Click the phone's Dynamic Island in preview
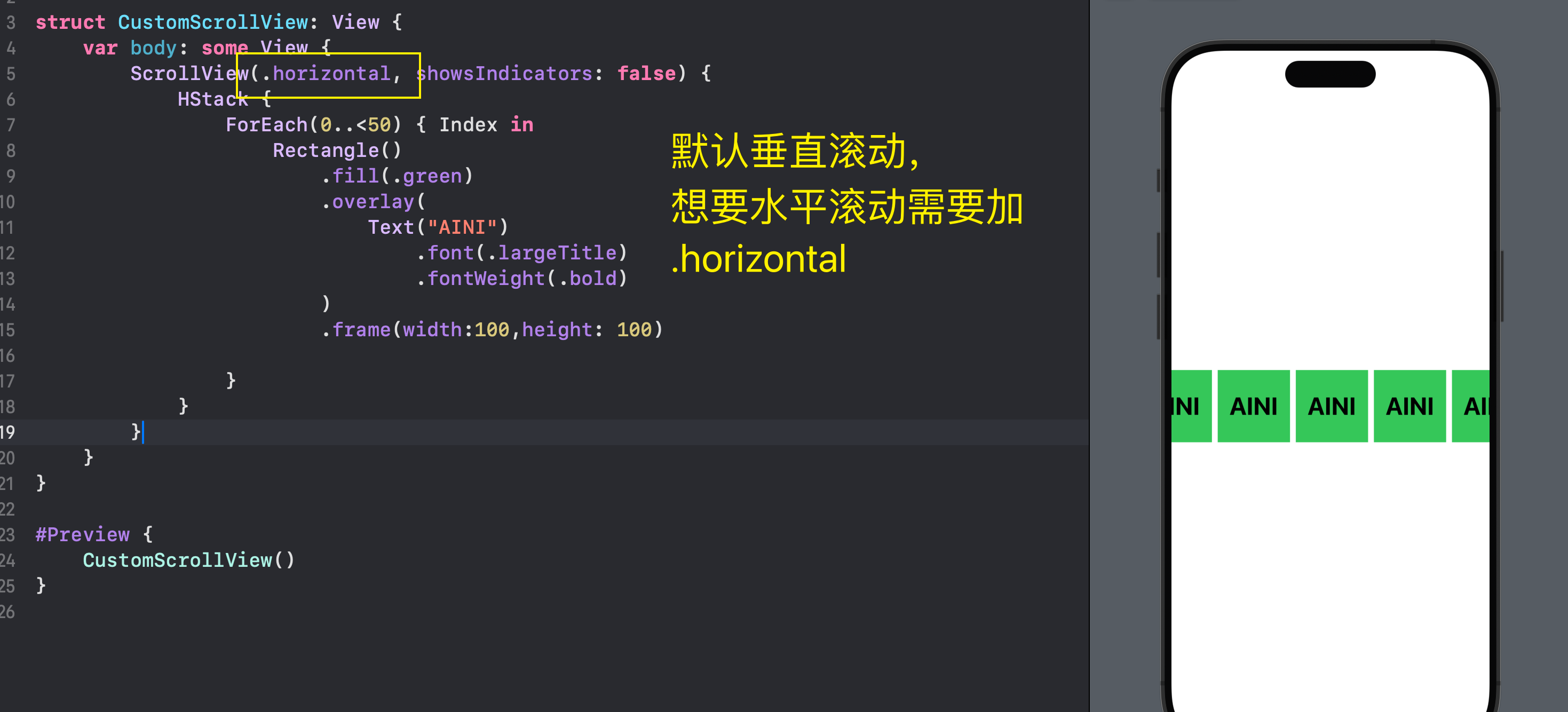Image resolution: width=1568 pixels, height=712 pixels. point(1330,74)
